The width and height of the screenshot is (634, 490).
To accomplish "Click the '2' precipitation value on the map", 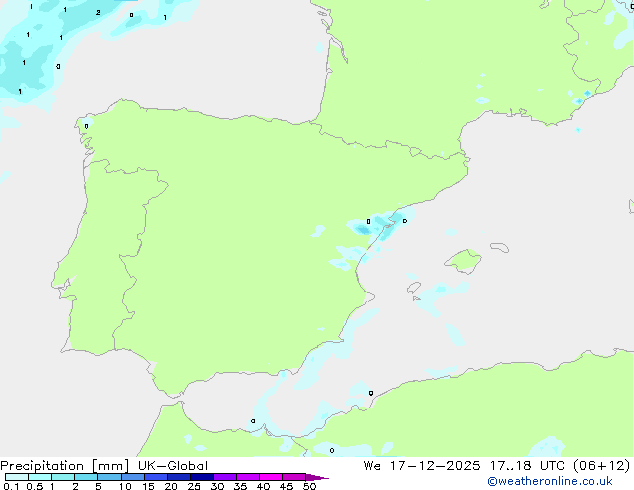I will coord(98,13).
